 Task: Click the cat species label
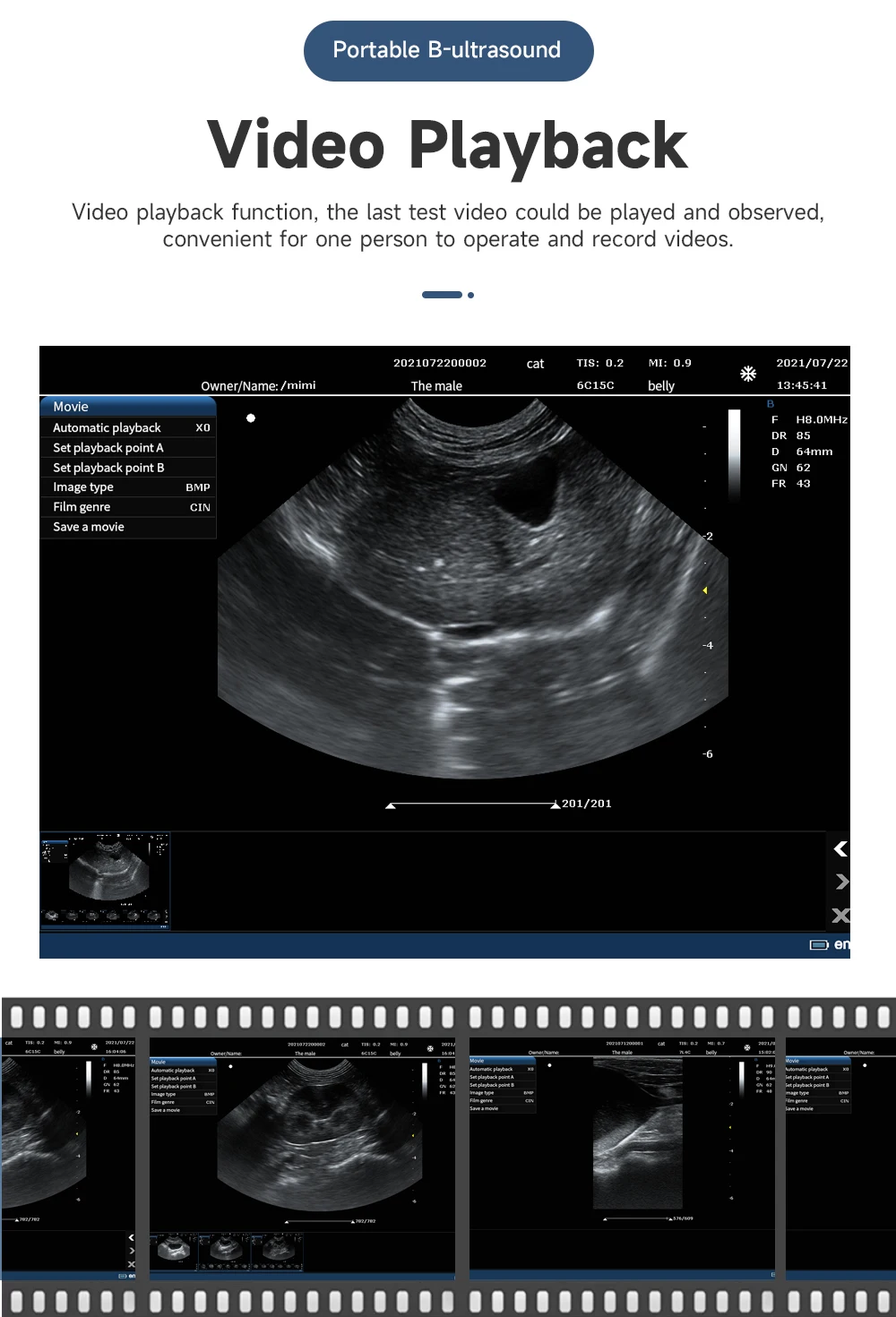[x=535, y=364]
